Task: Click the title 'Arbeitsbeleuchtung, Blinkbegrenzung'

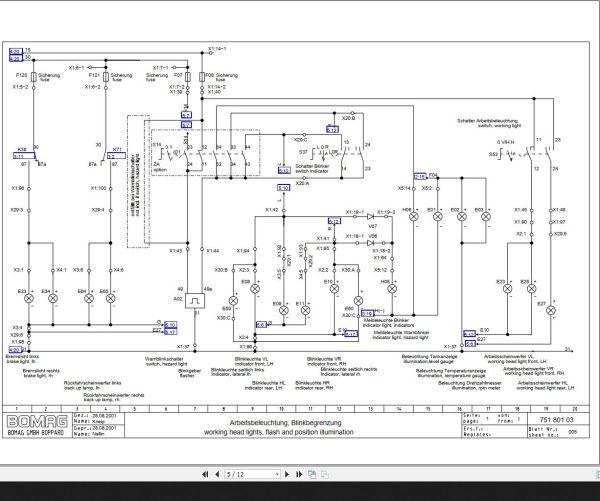Action: [x=285, y=423]
